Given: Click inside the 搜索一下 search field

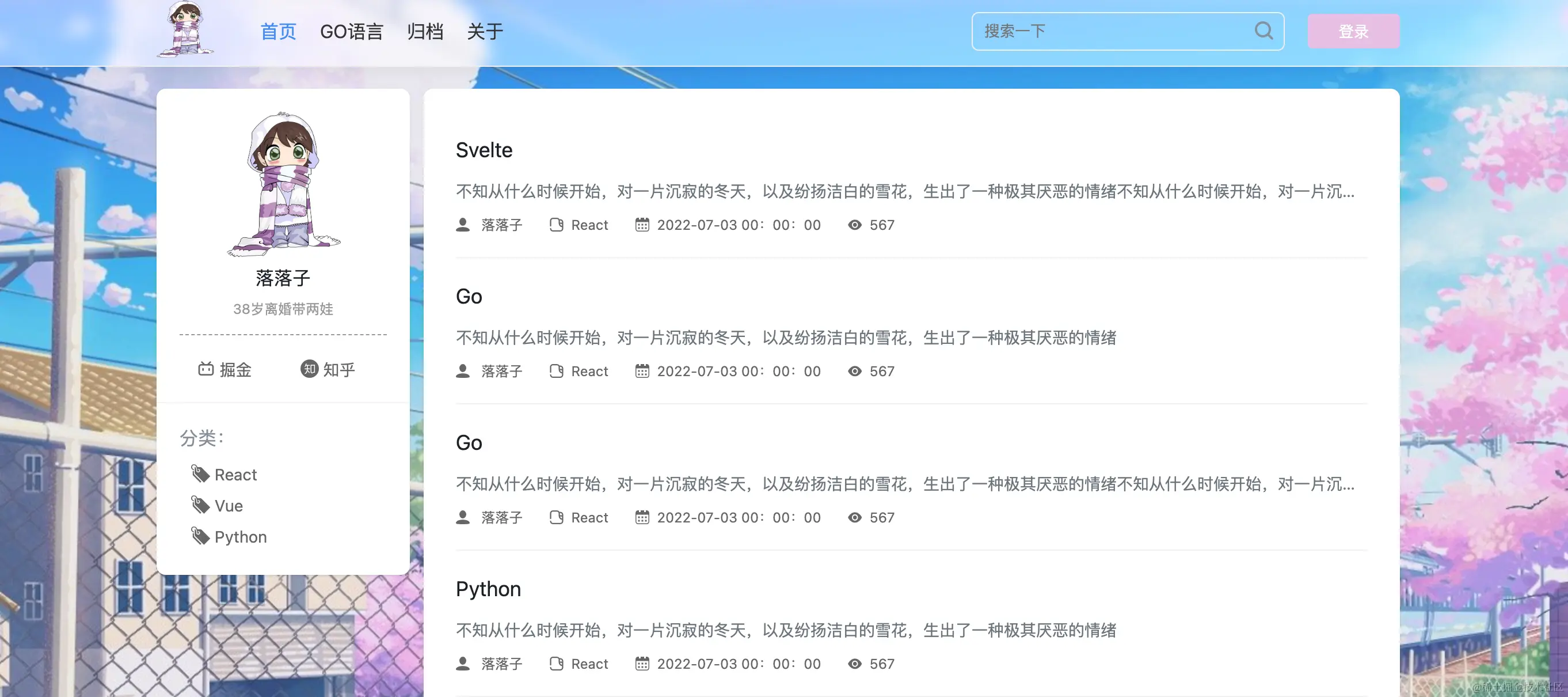Looking at the screenshot, I should click(x=1095, y=31).
